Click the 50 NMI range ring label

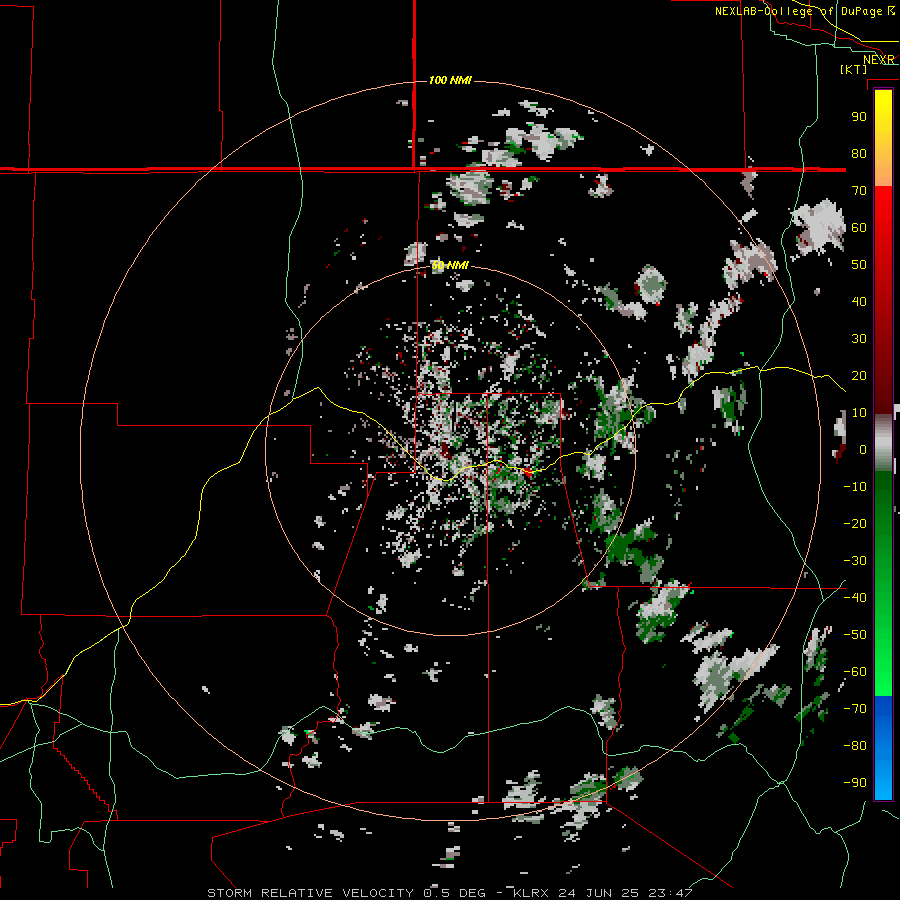[x=451, y=266]
